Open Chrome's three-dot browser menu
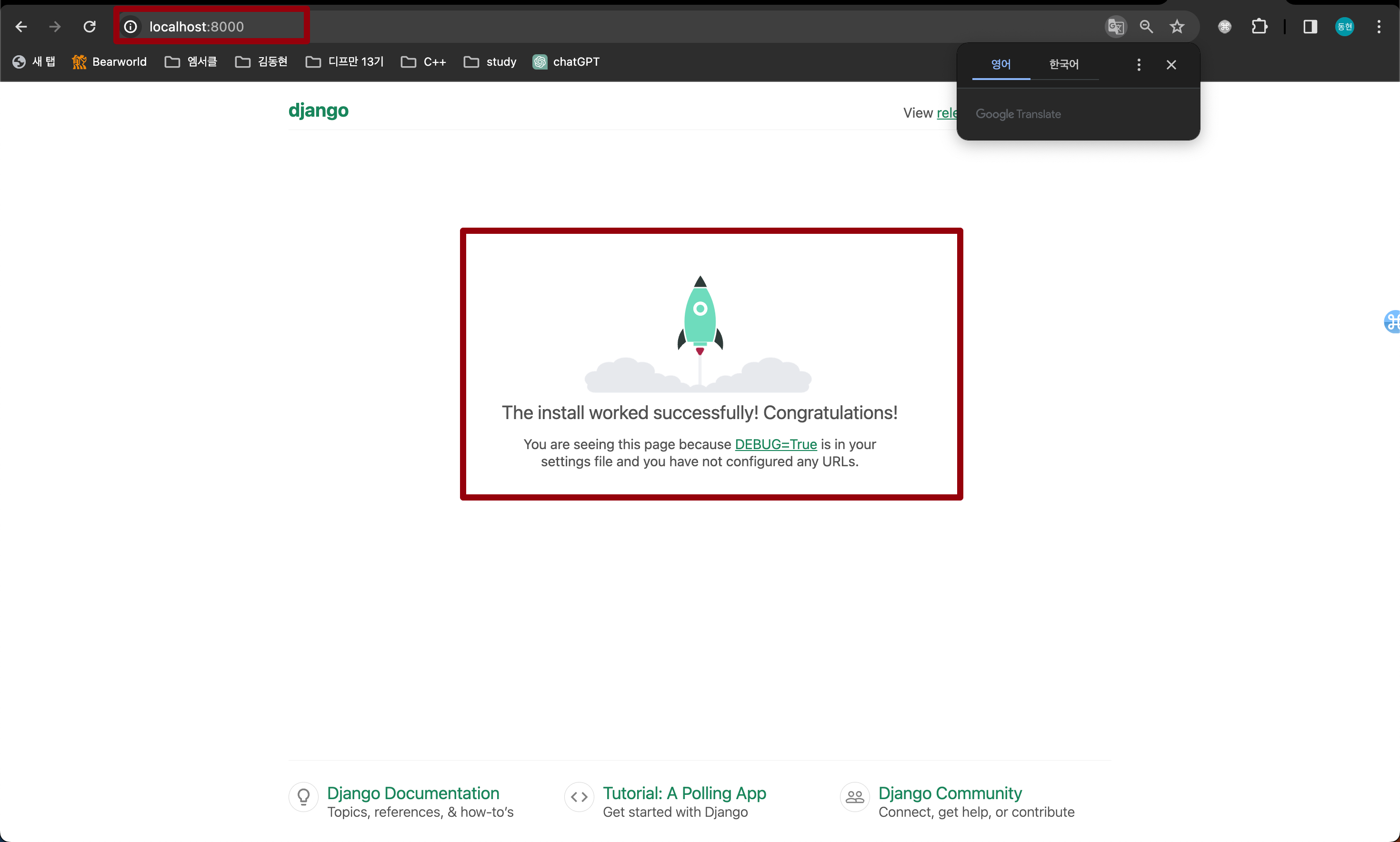Image resolution: width=1400 pixels, height=842 pixels. pos(1380,26)
